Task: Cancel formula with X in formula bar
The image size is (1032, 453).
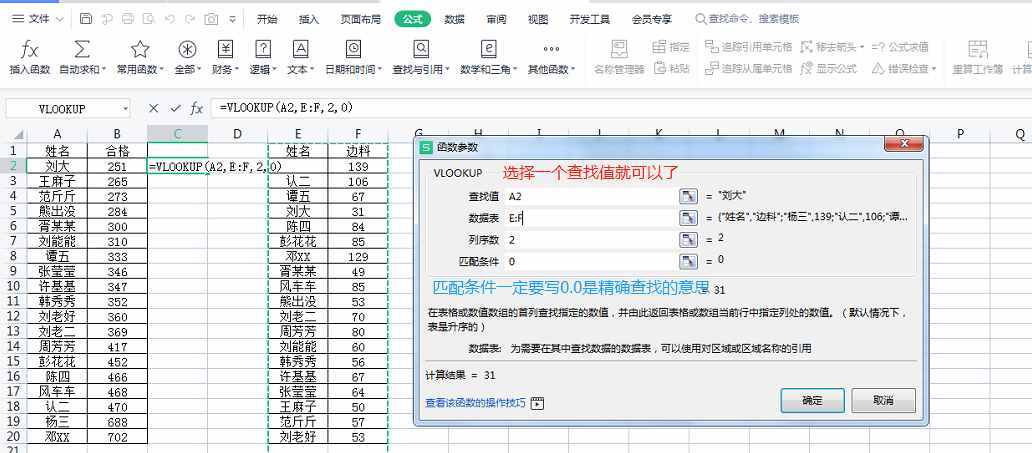Action: point(153,109)
